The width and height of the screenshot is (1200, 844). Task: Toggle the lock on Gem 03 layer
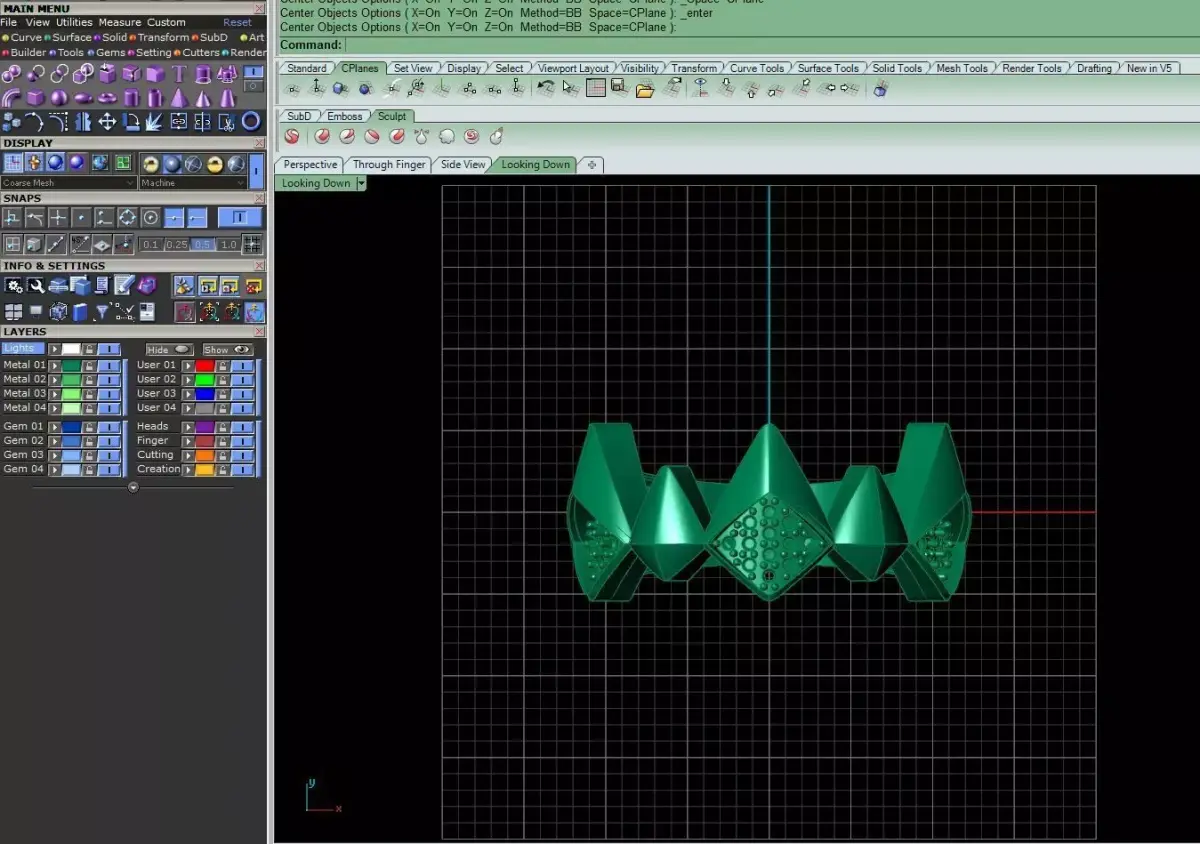coord(89,455)
